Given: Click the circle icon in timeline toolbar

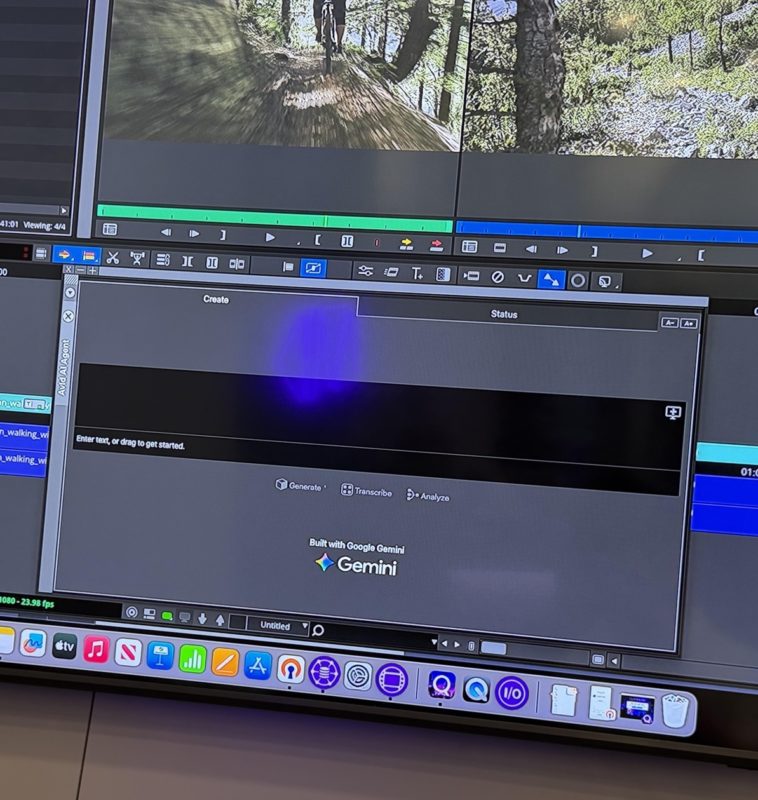Looking at the screenshot, I should pos(578,281).
